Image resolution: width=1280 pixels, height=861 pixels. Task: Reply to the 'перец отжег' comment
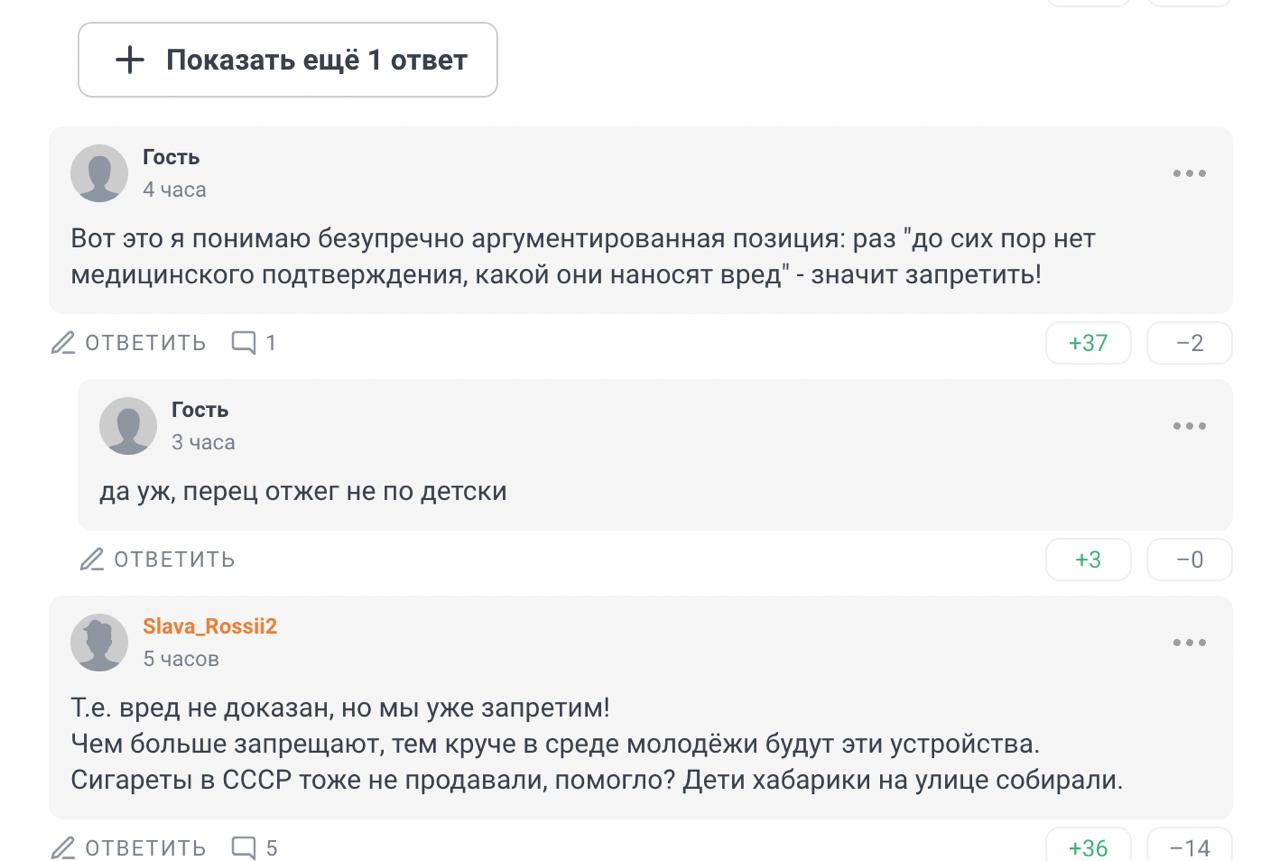click(x=158, y=559)
